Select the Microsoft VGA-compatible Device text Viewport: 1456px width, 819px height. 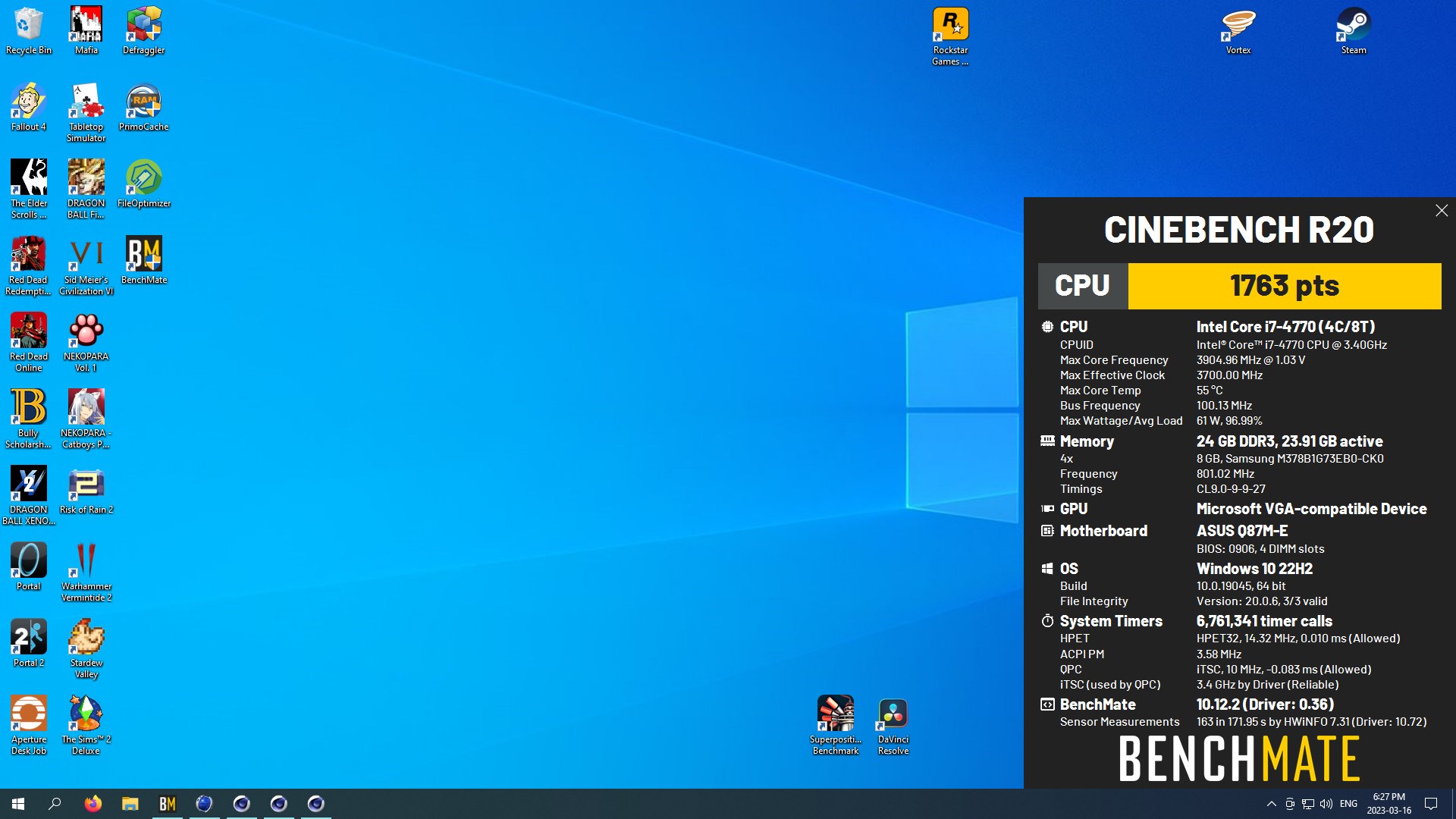coord(1311,509)
